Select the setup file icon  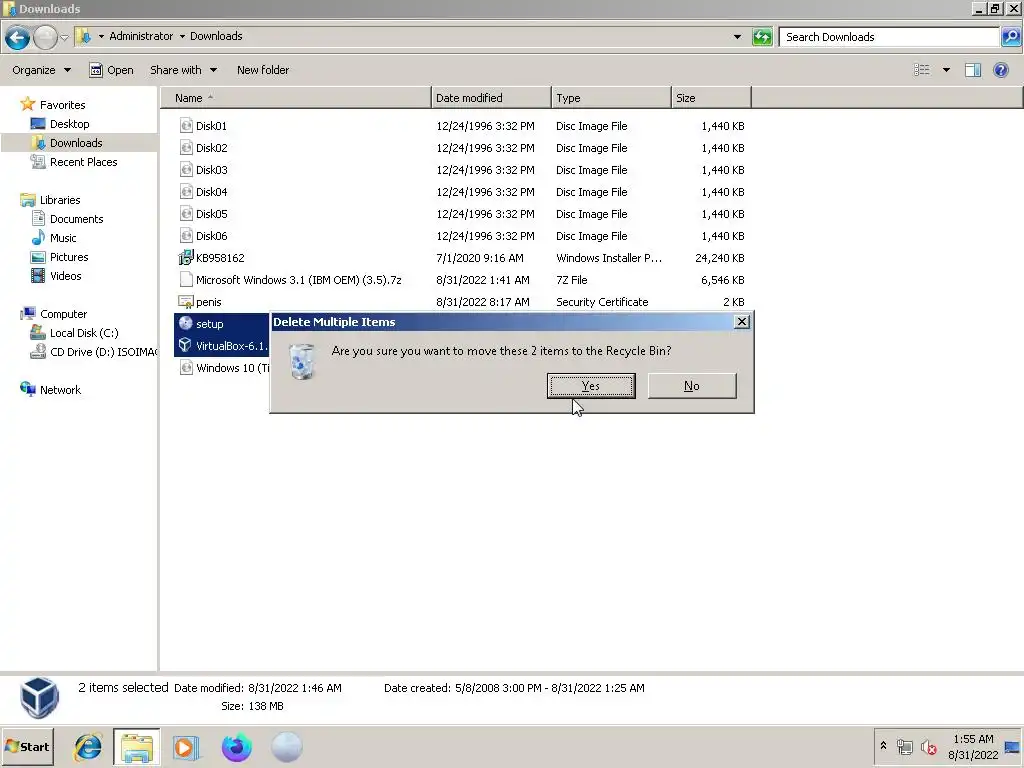(x=186, y=324)
